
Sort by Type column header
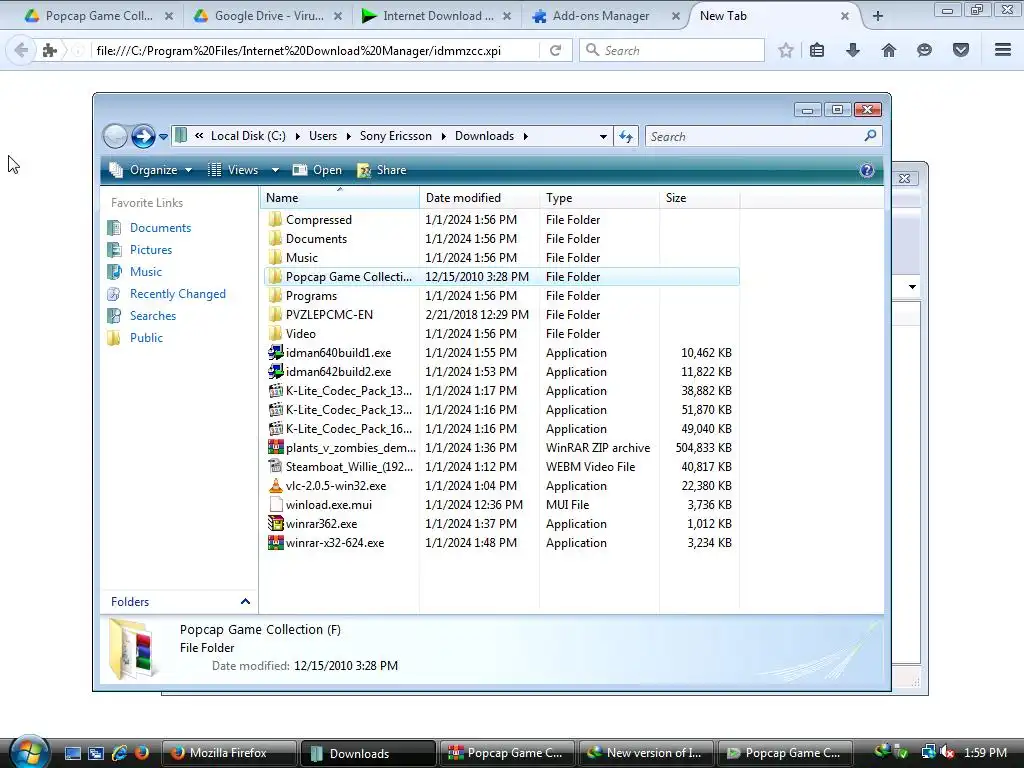(600, 198)
